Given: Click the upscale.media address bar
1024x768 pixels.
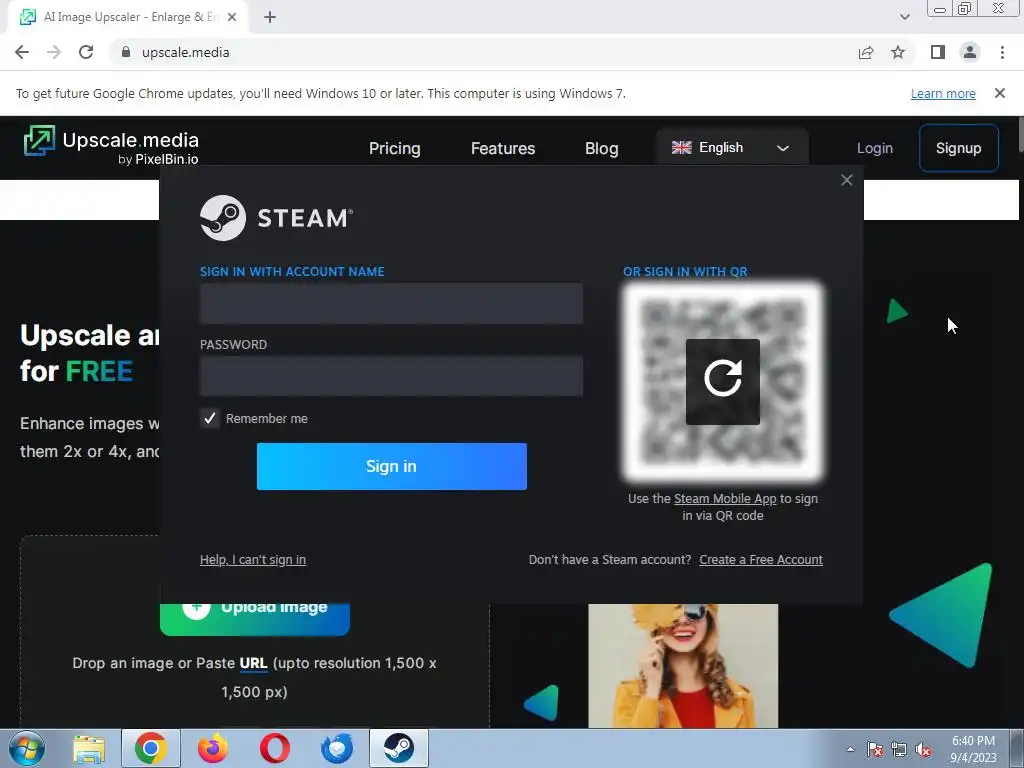Looking at the screenshot, I should 483,52.
